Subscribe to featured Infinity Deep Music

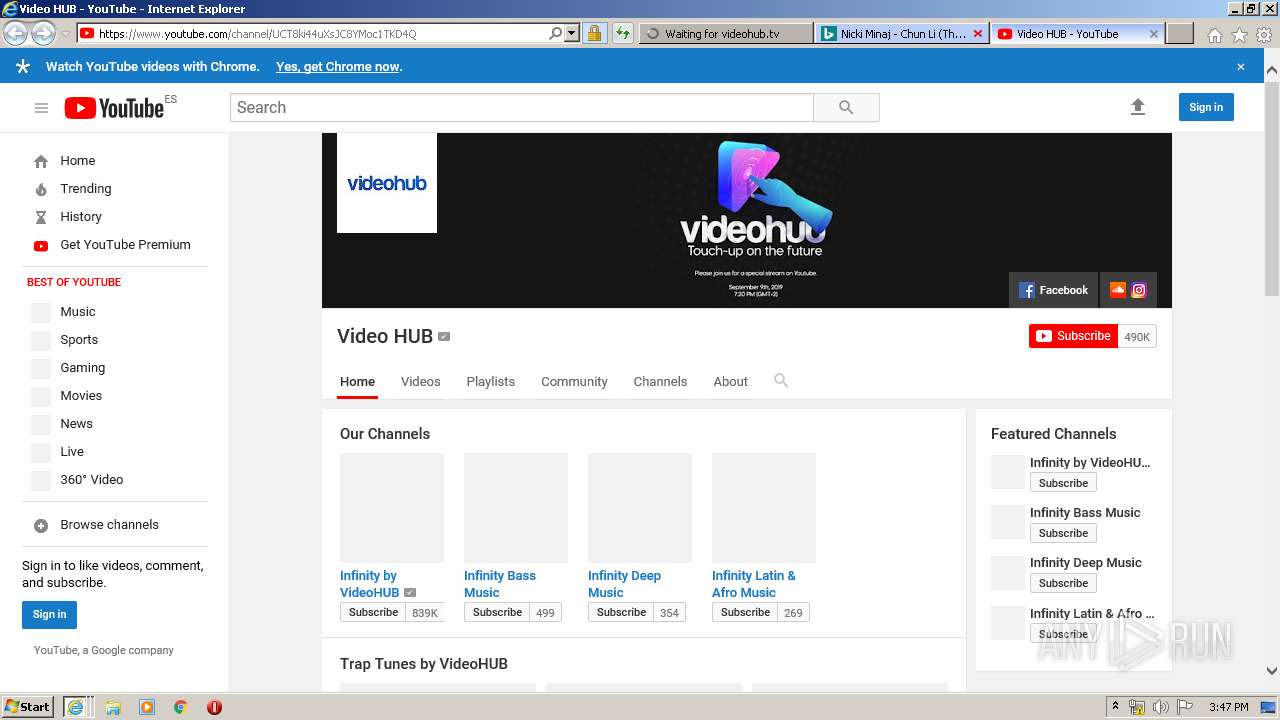pos(1063,583)
